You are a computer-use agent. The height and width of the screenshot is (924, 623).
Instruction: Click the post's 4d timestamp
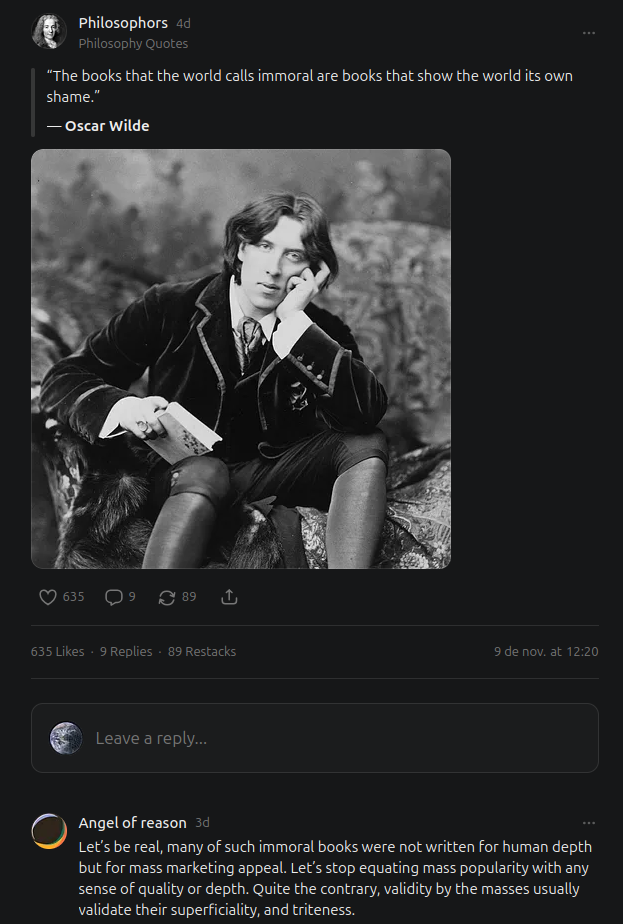[183, 23]
